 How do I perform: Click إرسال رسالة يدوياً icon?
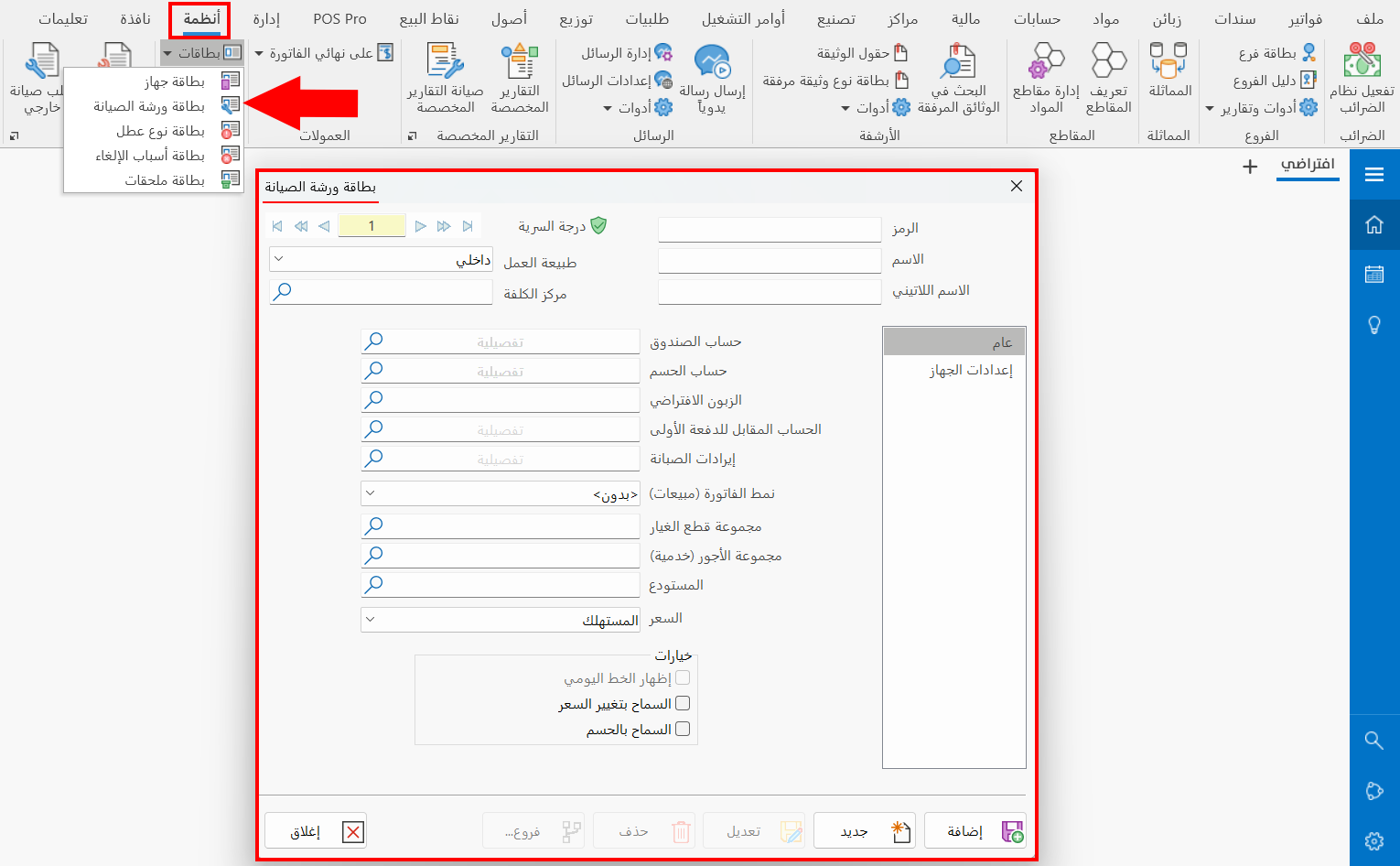[x=712, y=79]
